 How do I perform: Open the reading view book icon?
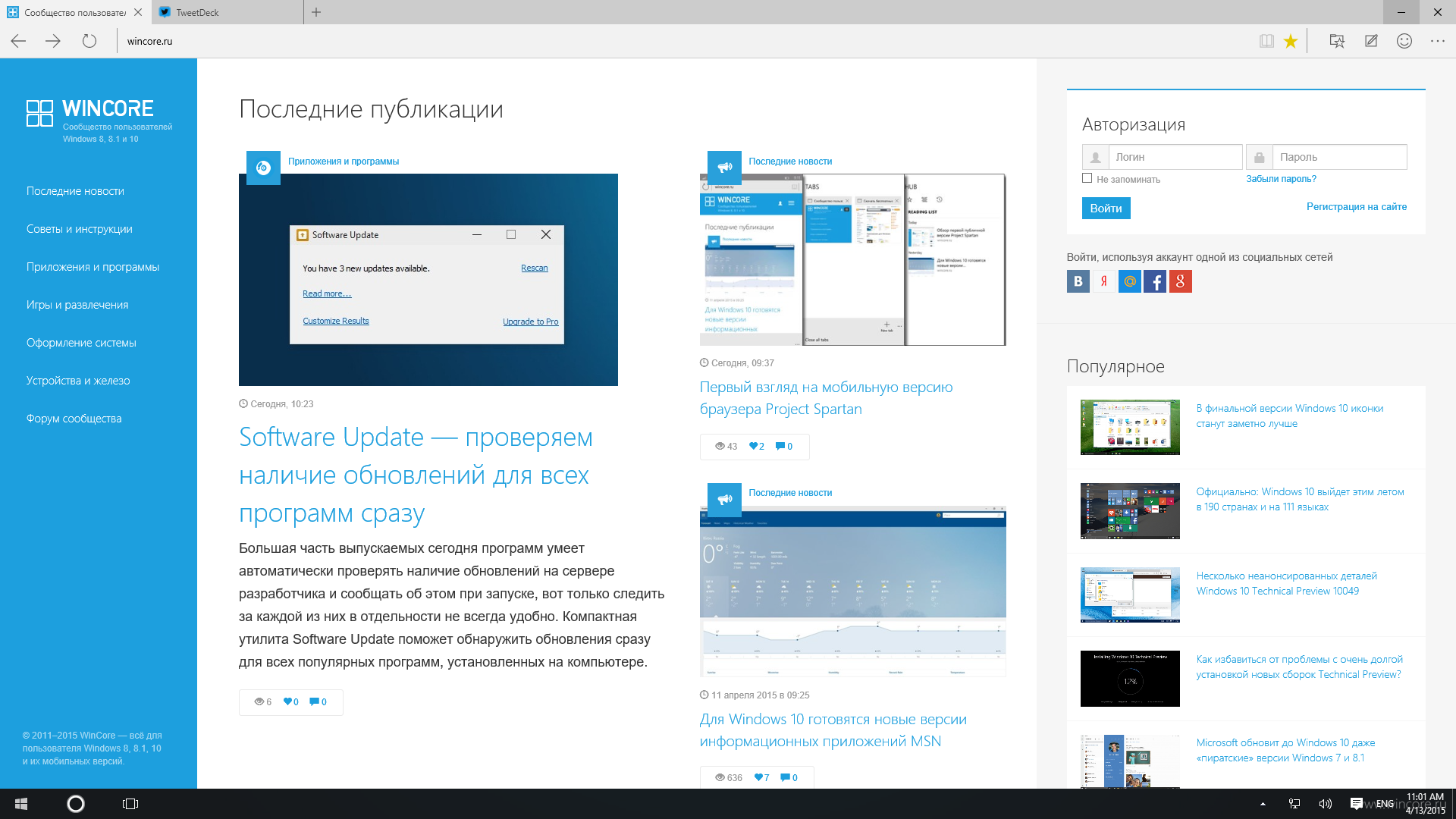click(x=1266, y=41)
